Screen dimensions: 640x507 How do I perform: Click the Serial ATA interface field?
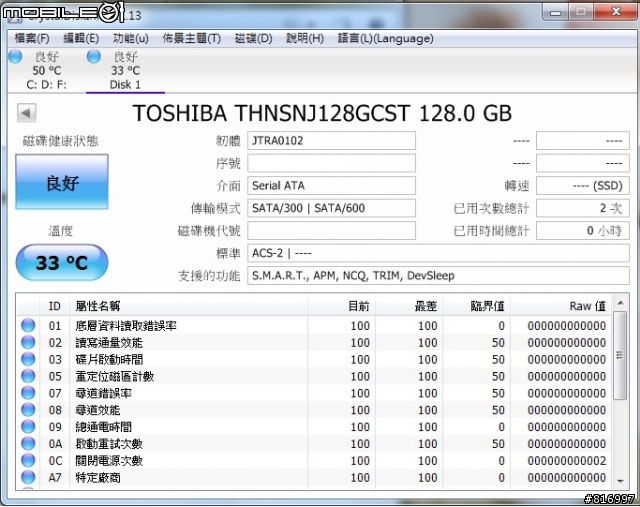[x=331, y=186]
